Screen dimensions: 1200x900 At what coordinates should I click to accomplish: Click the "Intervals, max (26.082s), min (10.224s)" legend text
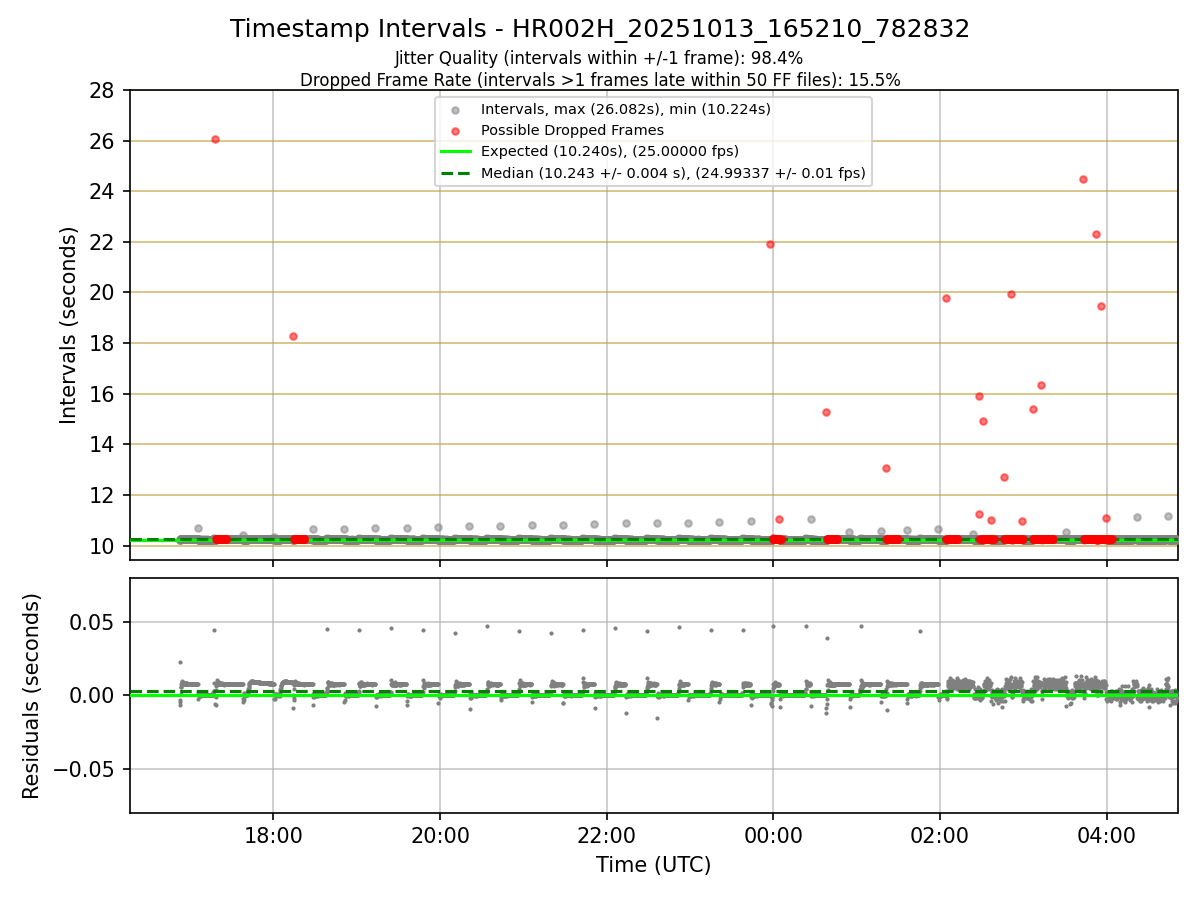point(626,109)
